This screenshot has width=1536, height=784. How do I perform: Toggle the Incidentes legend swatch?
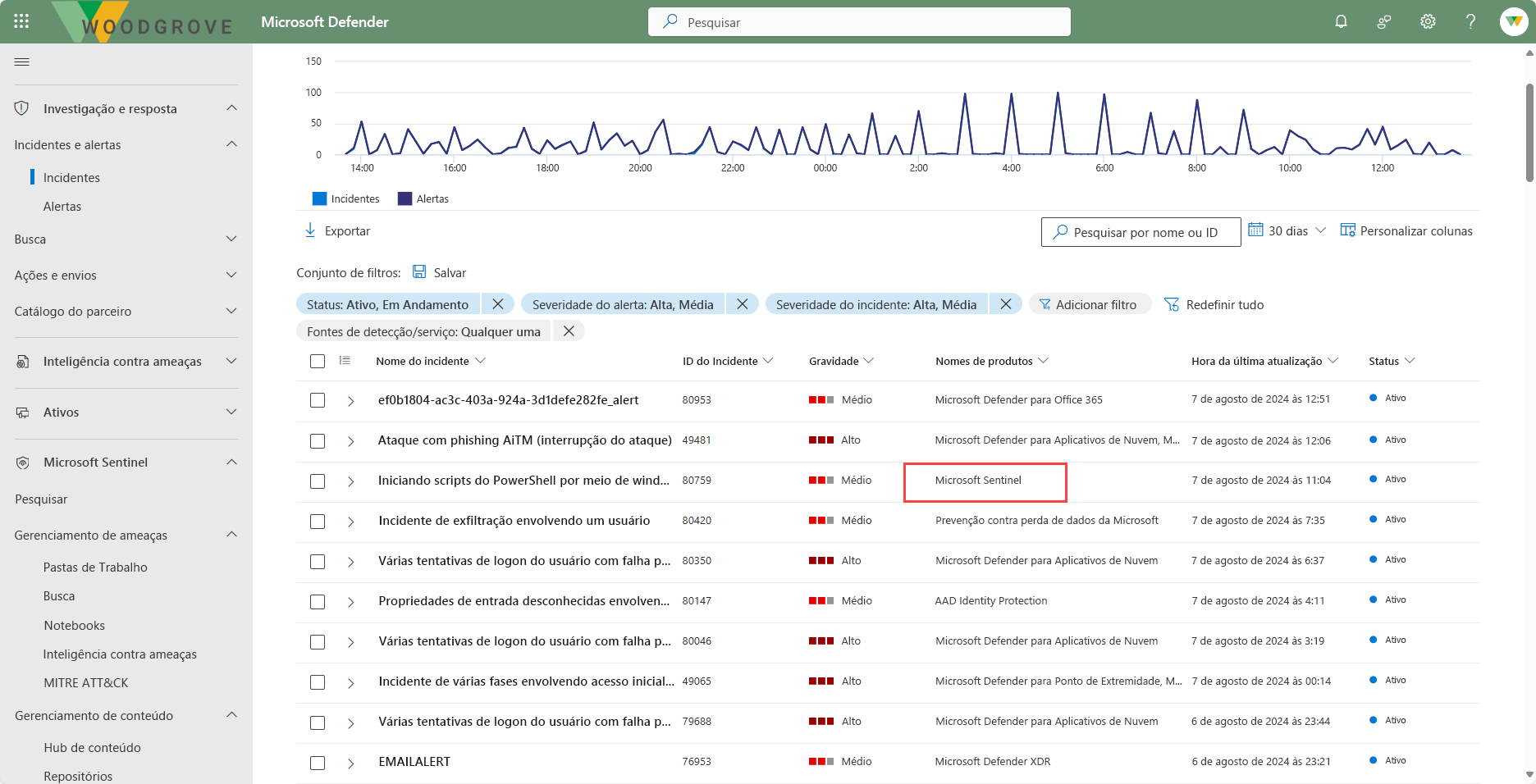[319, 198]
